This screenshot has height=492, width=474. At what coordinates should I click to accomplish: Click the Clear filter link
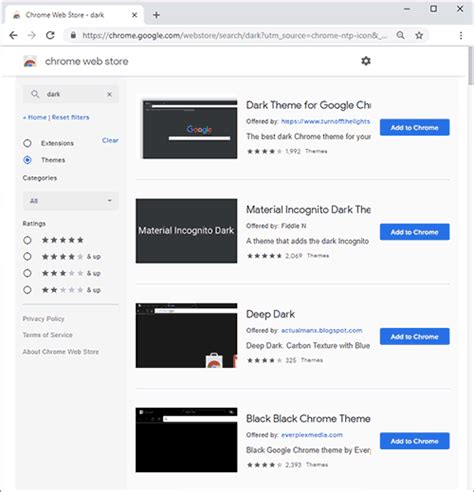(x=110, y=140)
